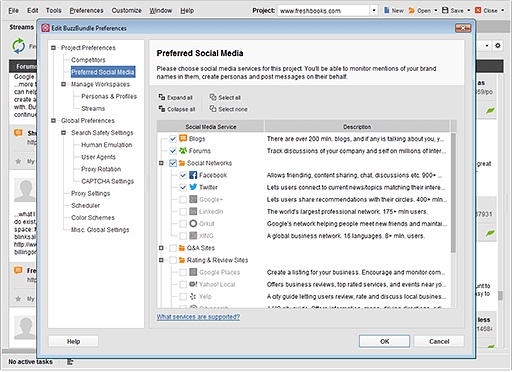Select CAPTCHA Settings in preferences tree
Screen dimensions: 512x372
[107, 181]
